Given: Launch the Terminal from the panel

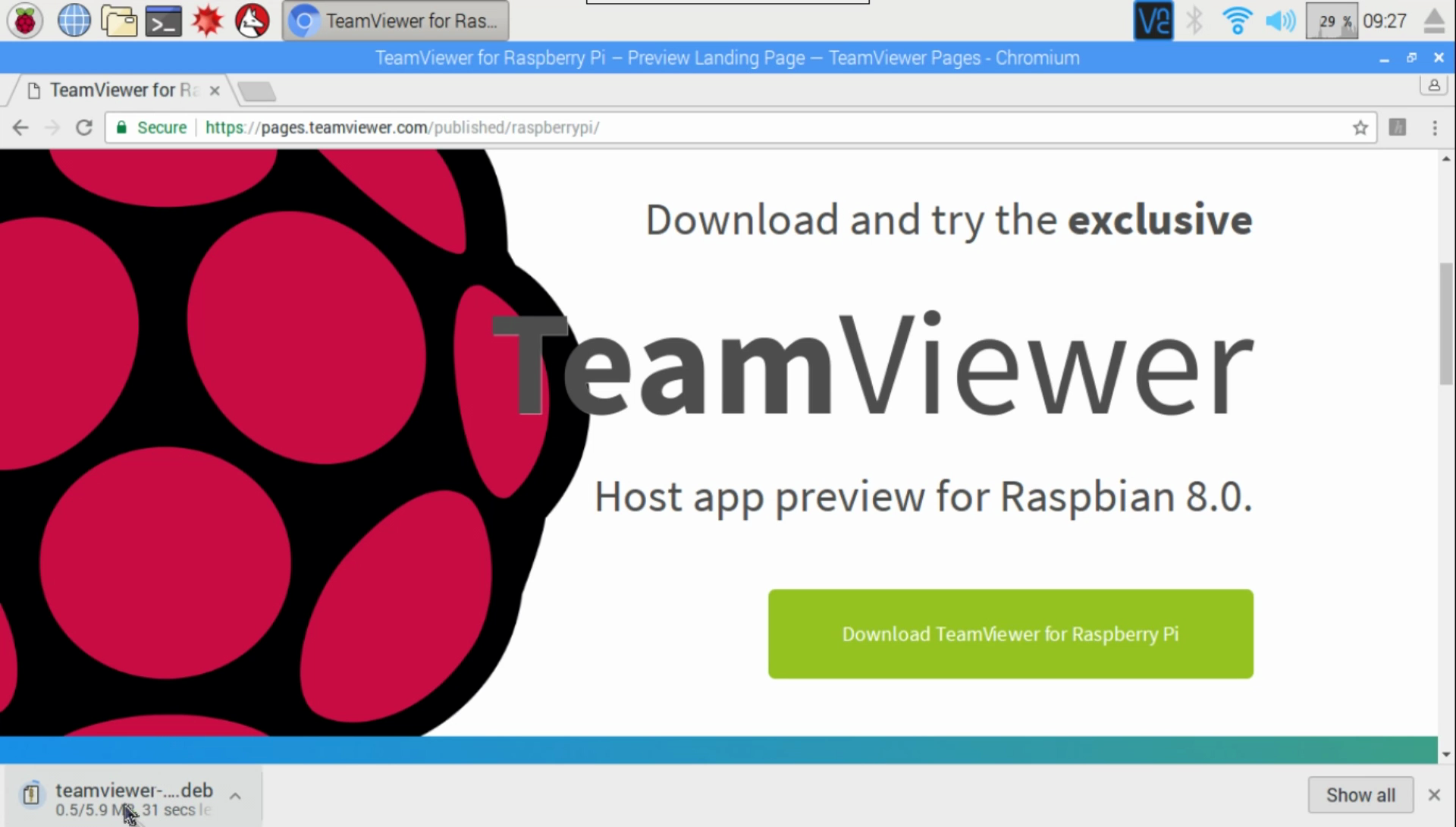Looking at the screenshot, I should (x=164, y=21).
